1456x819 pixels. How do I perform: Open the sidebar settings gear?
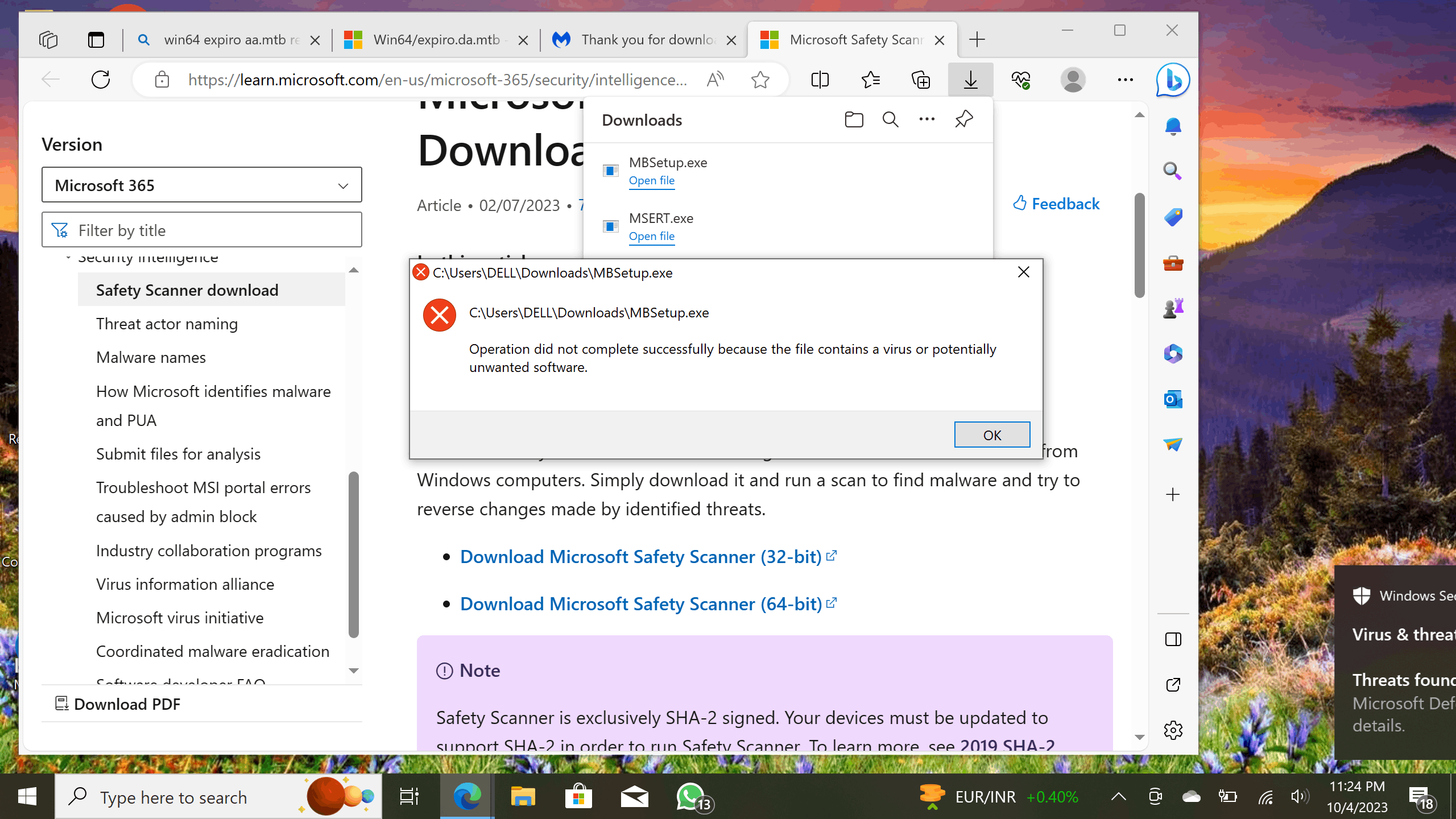(1173, 730)
